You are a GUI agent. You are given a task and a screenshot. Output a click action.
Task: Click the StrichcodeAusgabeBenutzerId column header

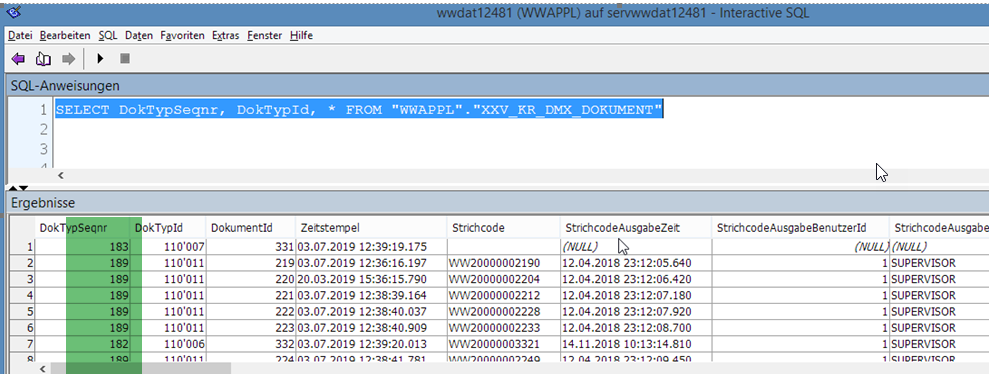coord(800,227)
